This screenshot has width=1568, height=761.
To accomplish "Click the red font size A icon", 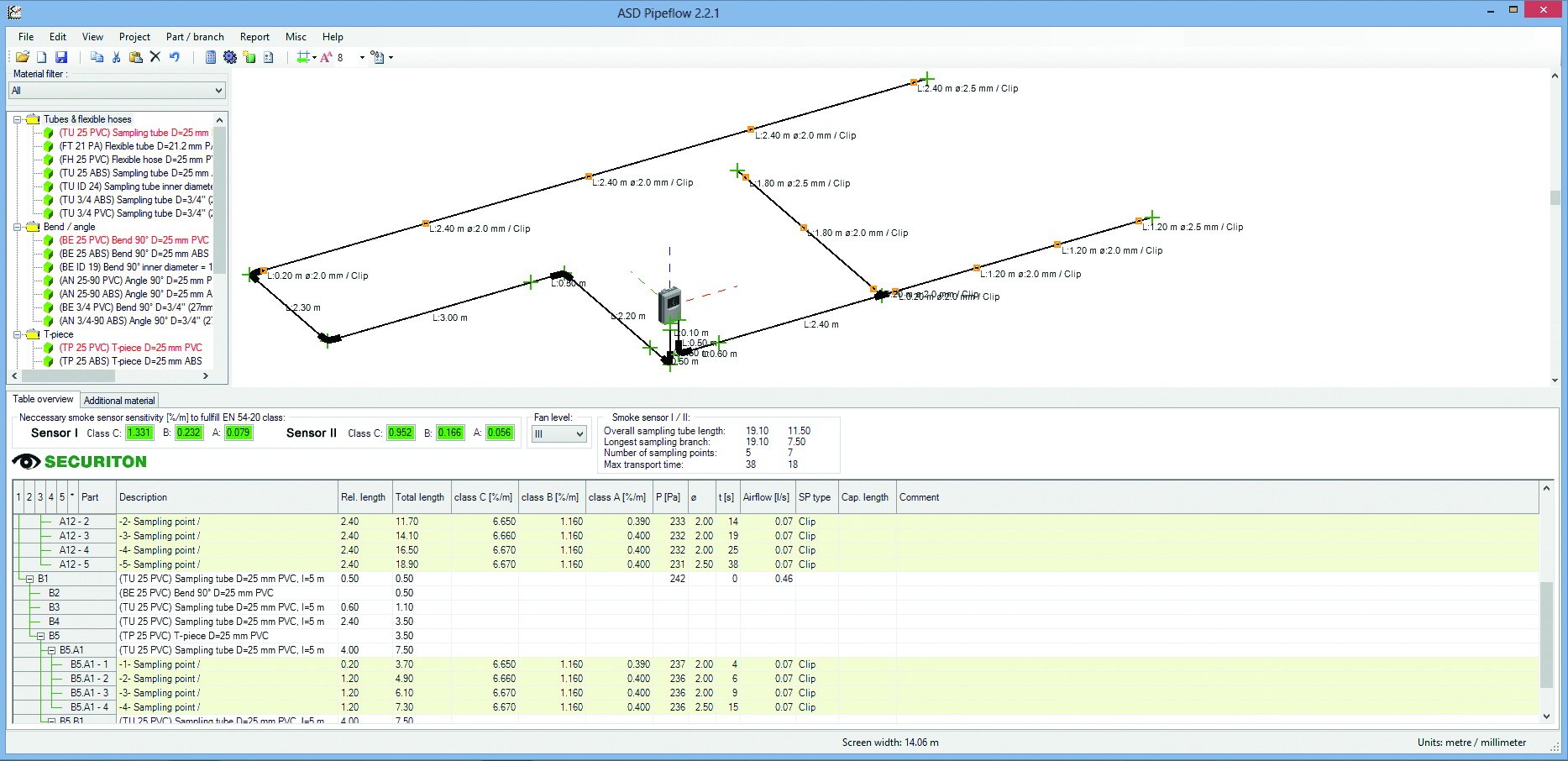I will pos(326,57).
